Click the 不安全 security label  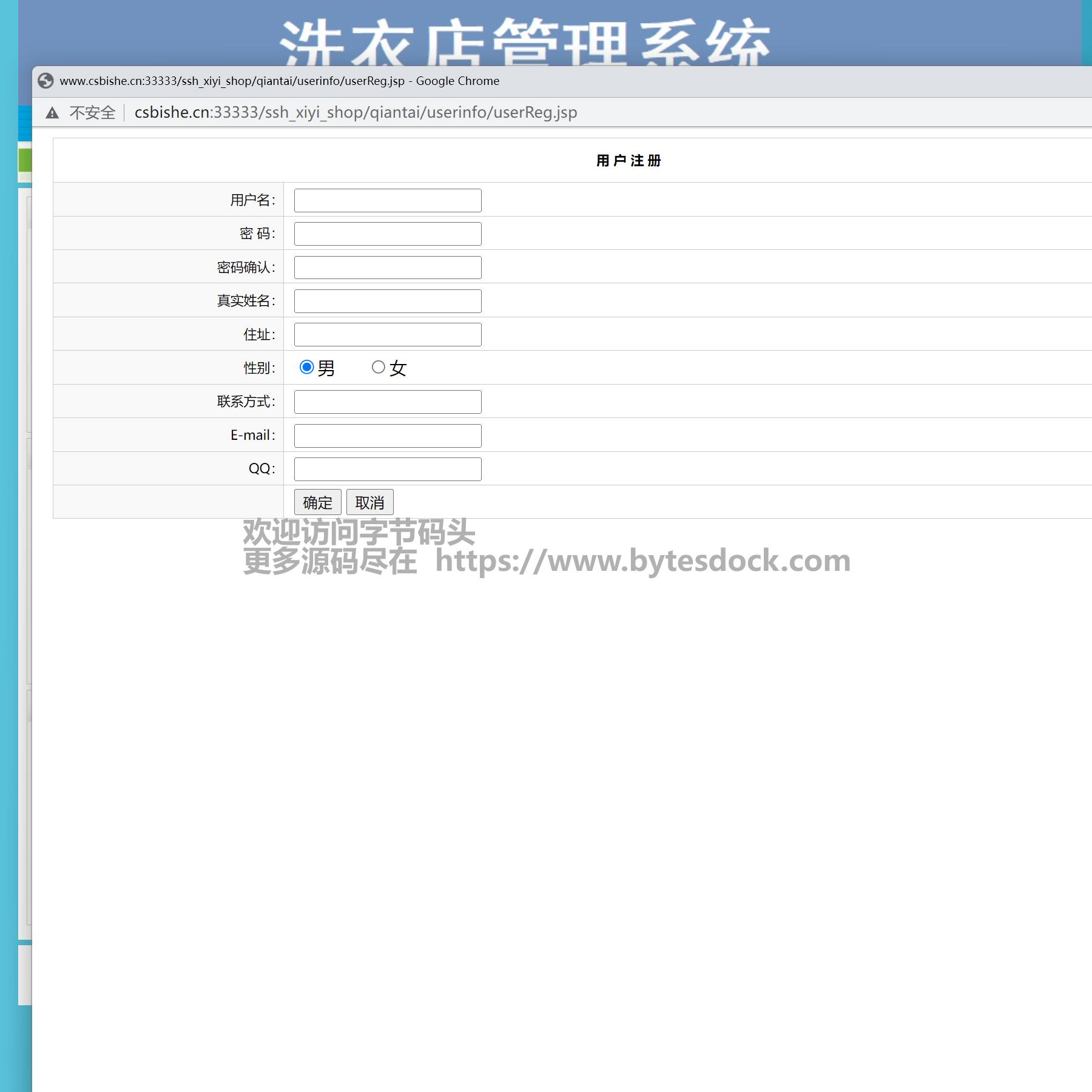(x=92, y=113)
